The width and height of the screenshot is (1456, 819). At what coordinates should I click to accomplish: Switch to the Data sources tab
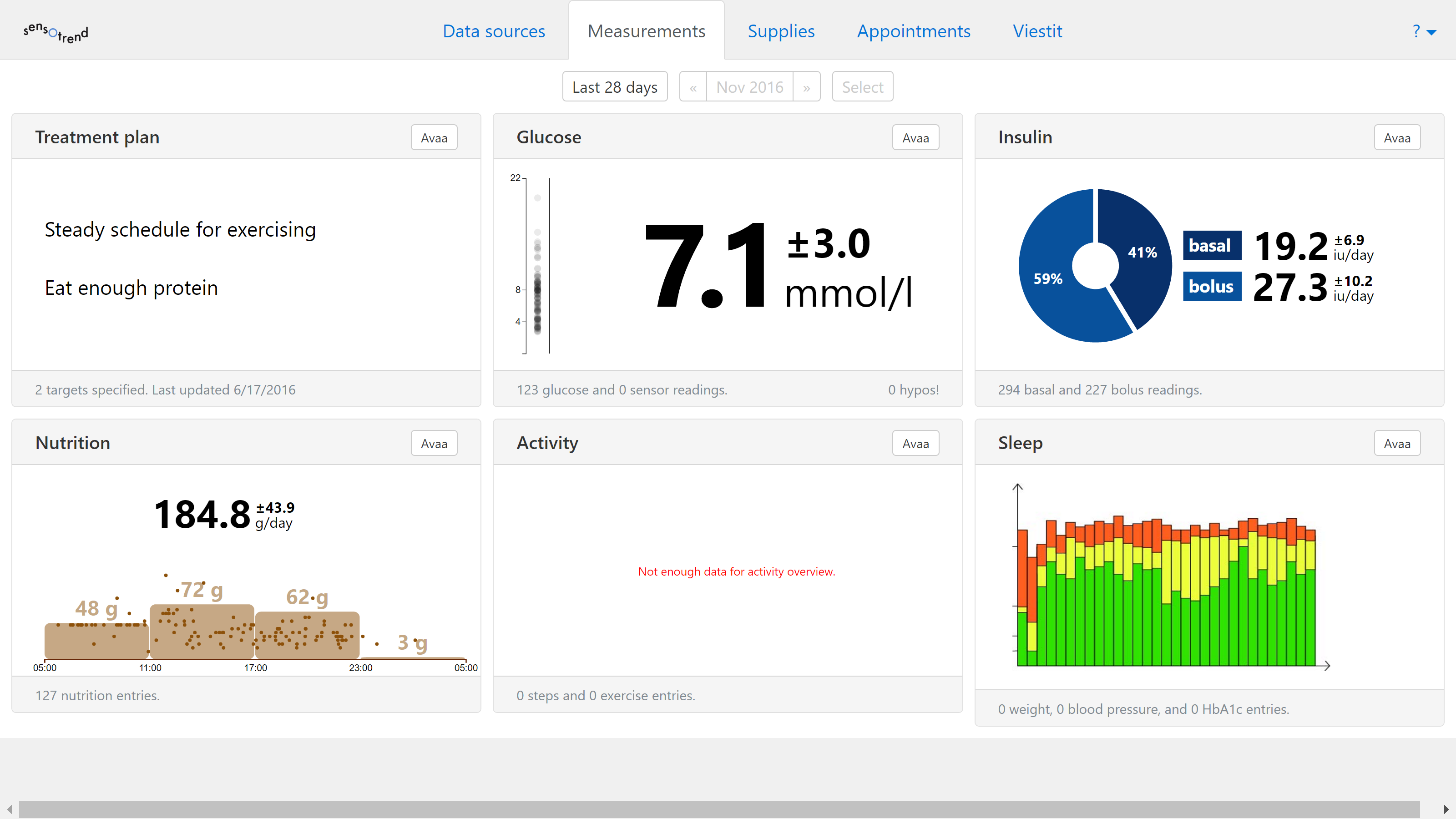[x=493, y=31]
